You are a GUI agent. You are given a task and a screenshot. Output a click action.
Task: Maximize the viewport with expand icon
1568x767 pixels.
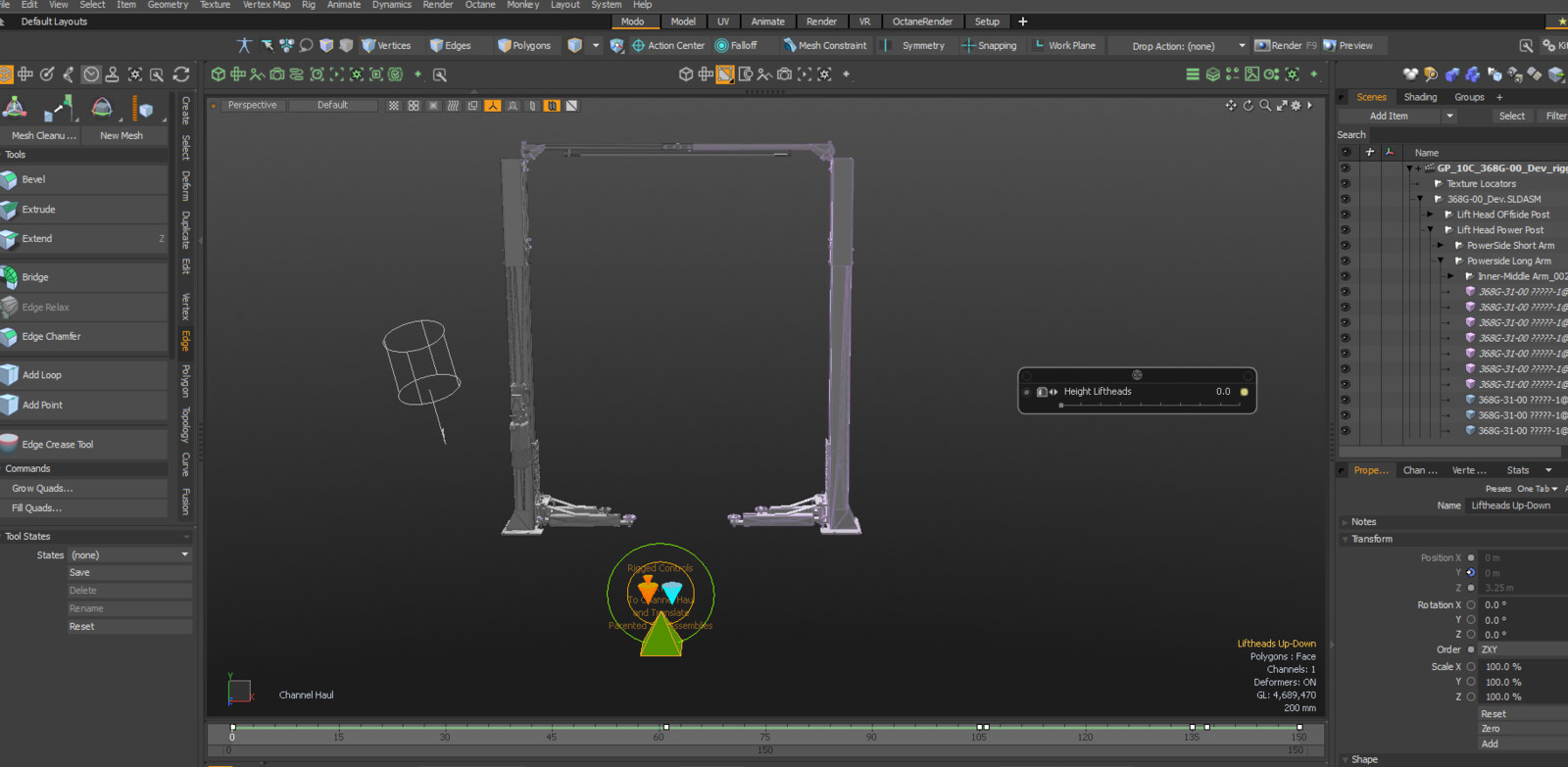(1281, 105)
